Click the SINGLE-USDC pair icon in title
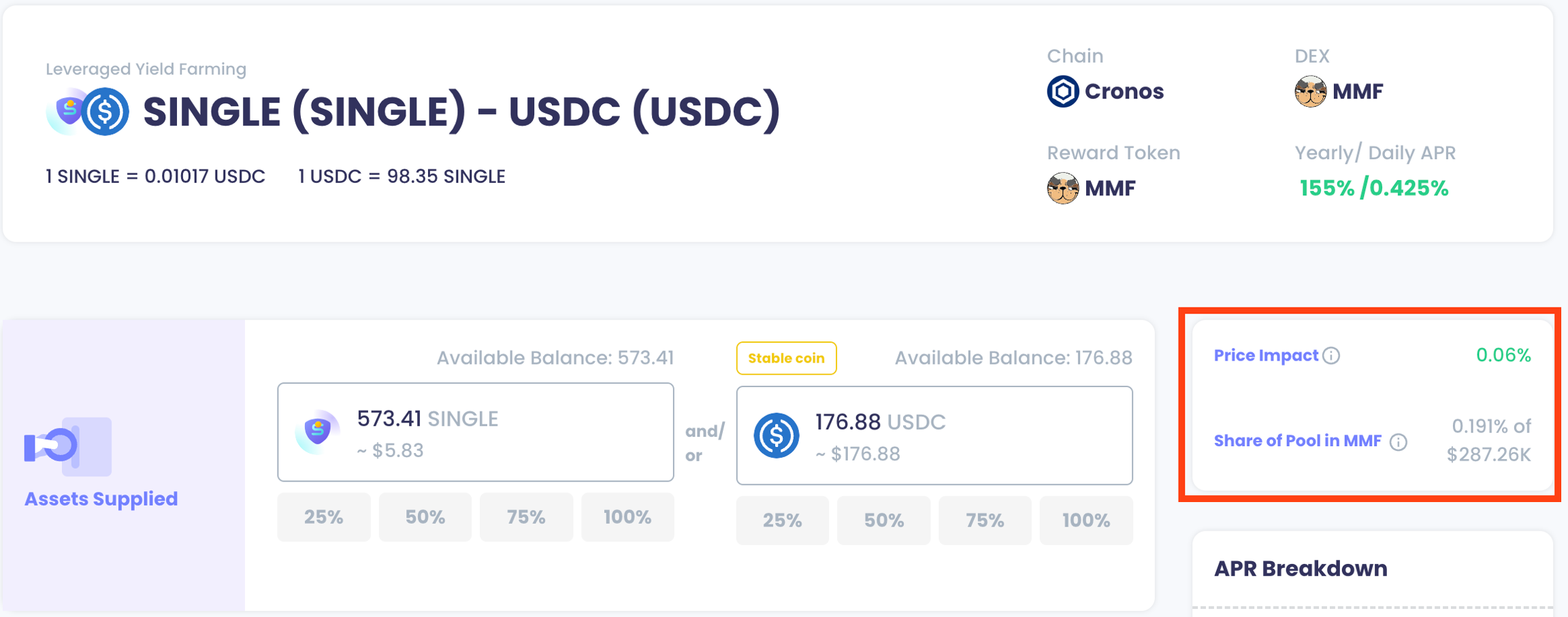Viewport: 1568px width, 617px height. (88, 112)
